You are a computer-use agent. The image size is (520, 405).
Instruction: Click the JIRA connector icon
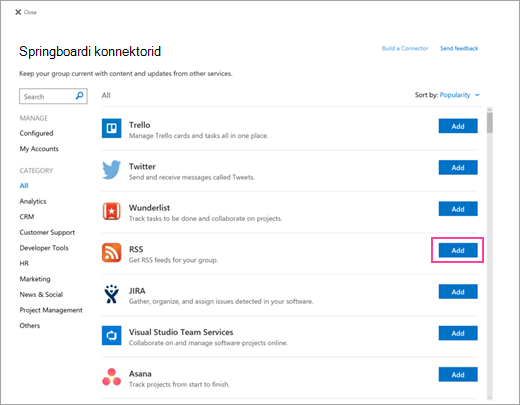pyautogui.click(x=111, y=294)
